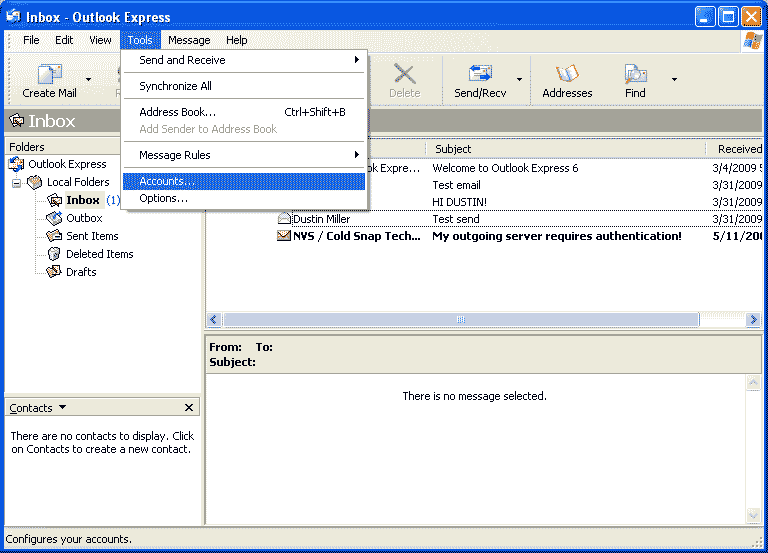Expand the Message Rules submenu
The height and width of the screenshot is (553, 768).
pos(244,155)
